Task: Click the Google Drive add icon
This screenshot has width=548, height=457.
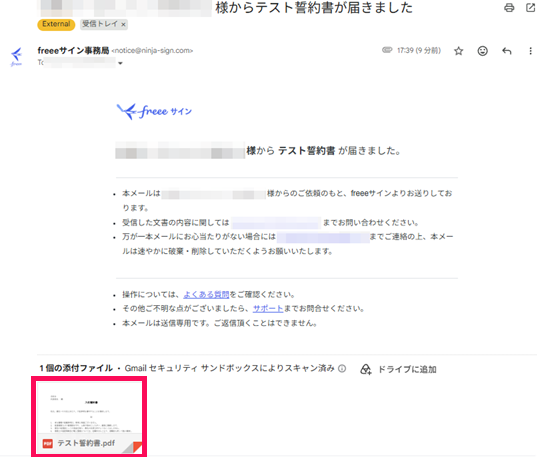Action: click(366, 369)
